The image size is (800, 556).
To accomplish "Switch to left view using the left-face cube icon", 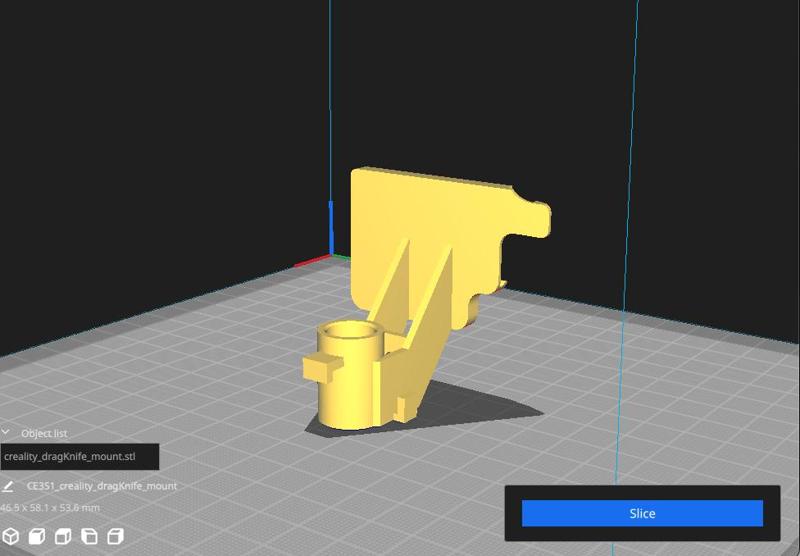I will pos(89,536).
